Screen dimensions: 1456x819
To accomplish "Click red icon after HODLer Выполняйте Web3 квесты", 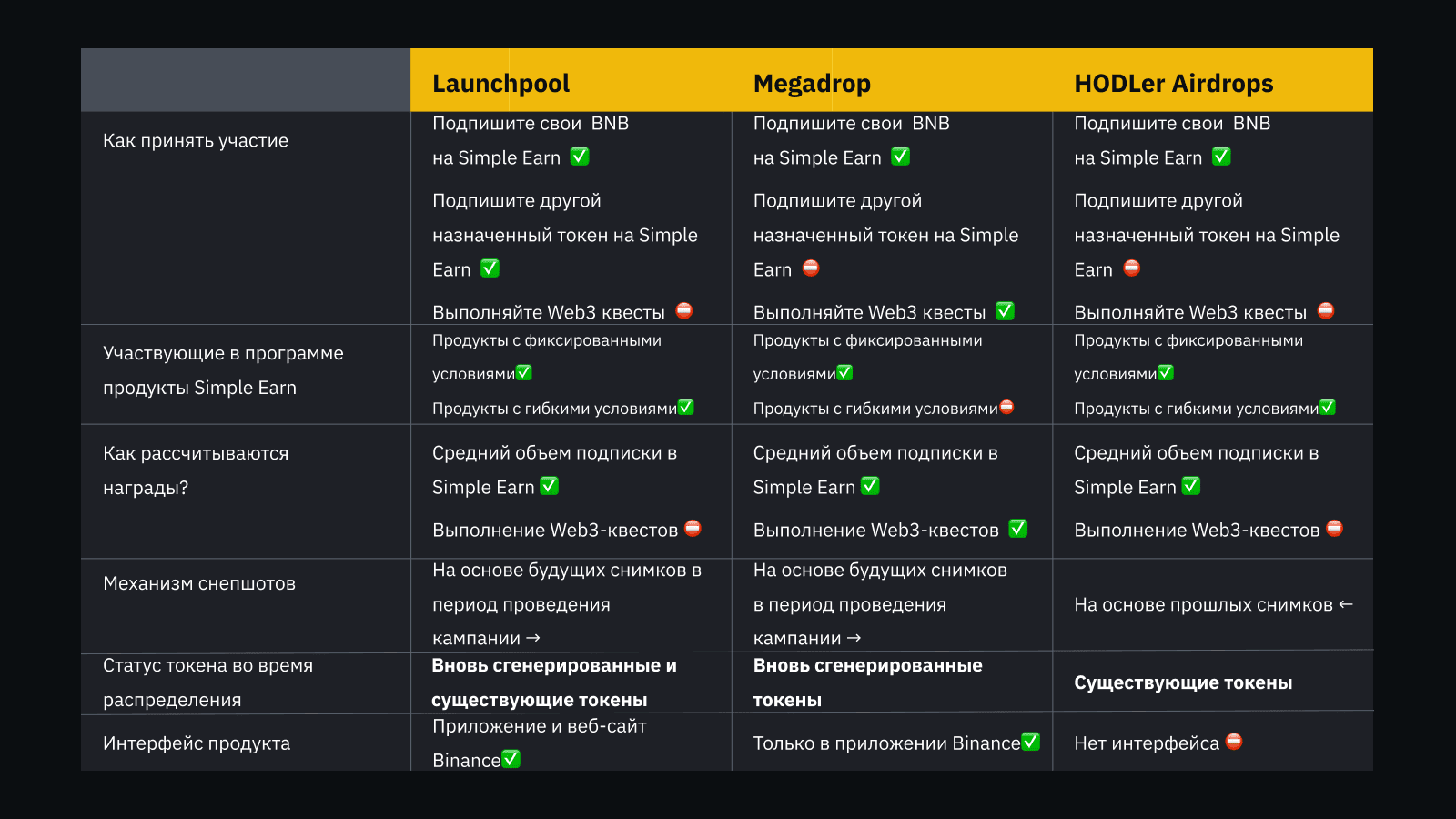I will 1326,311.
